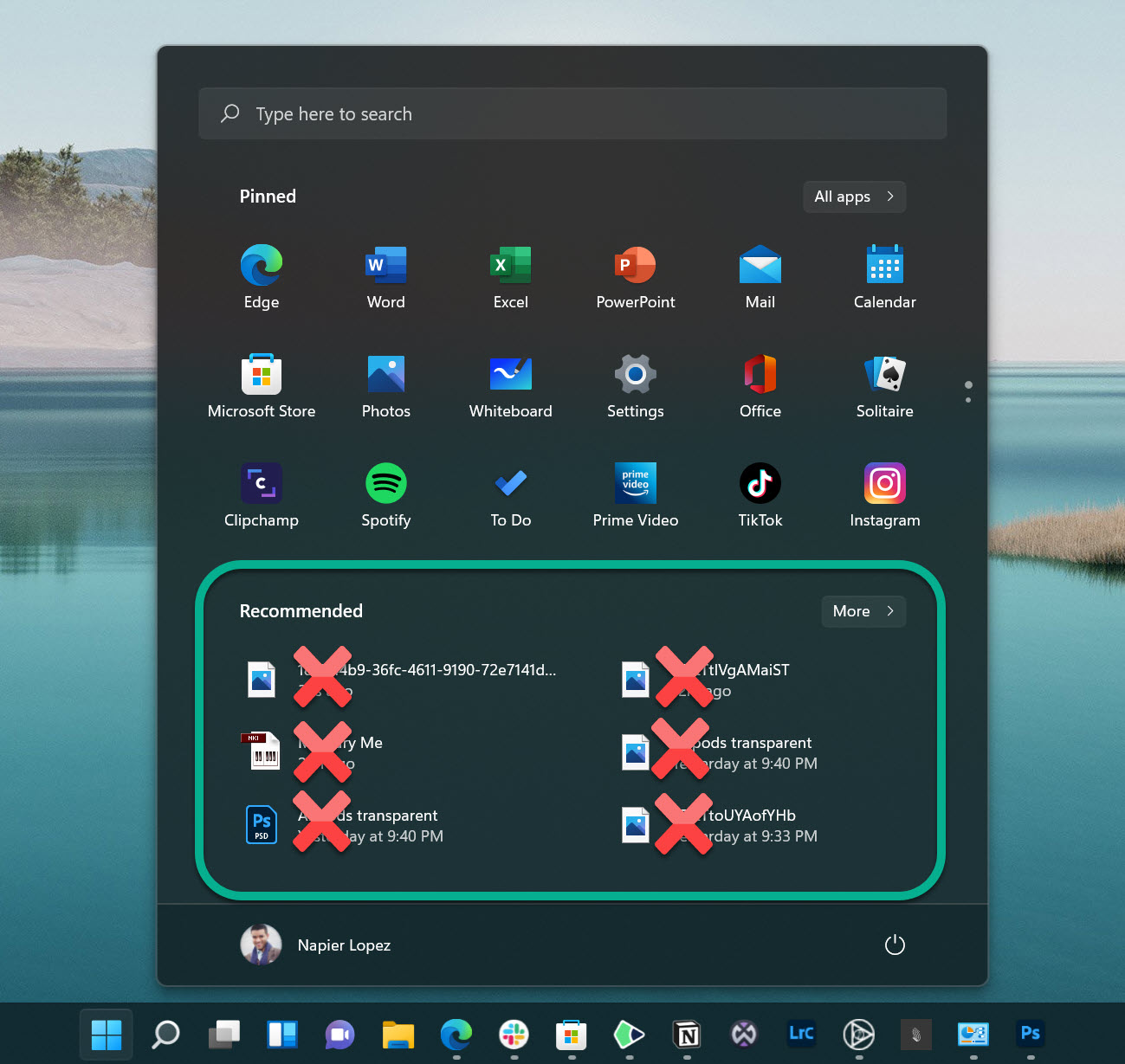This screenshot has height=1064, width=1125.
Task: Open Excel in the Pinned section
Action: 511,277
